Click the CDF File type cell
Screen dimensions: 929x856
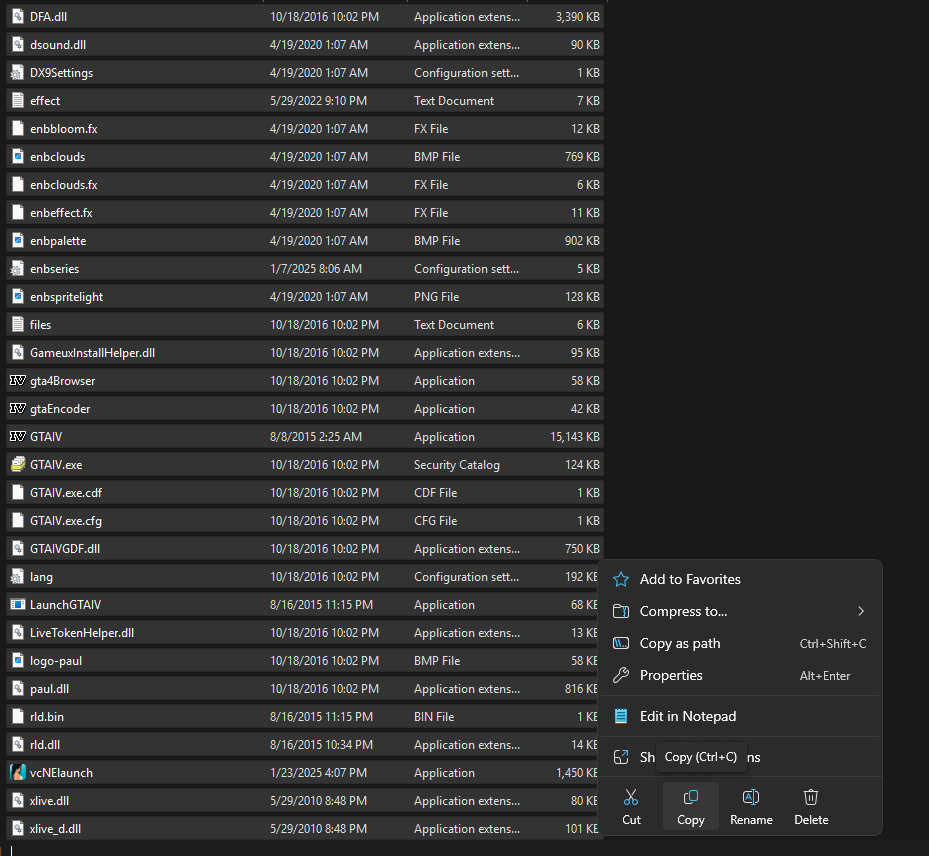click(x=435, y=493)
